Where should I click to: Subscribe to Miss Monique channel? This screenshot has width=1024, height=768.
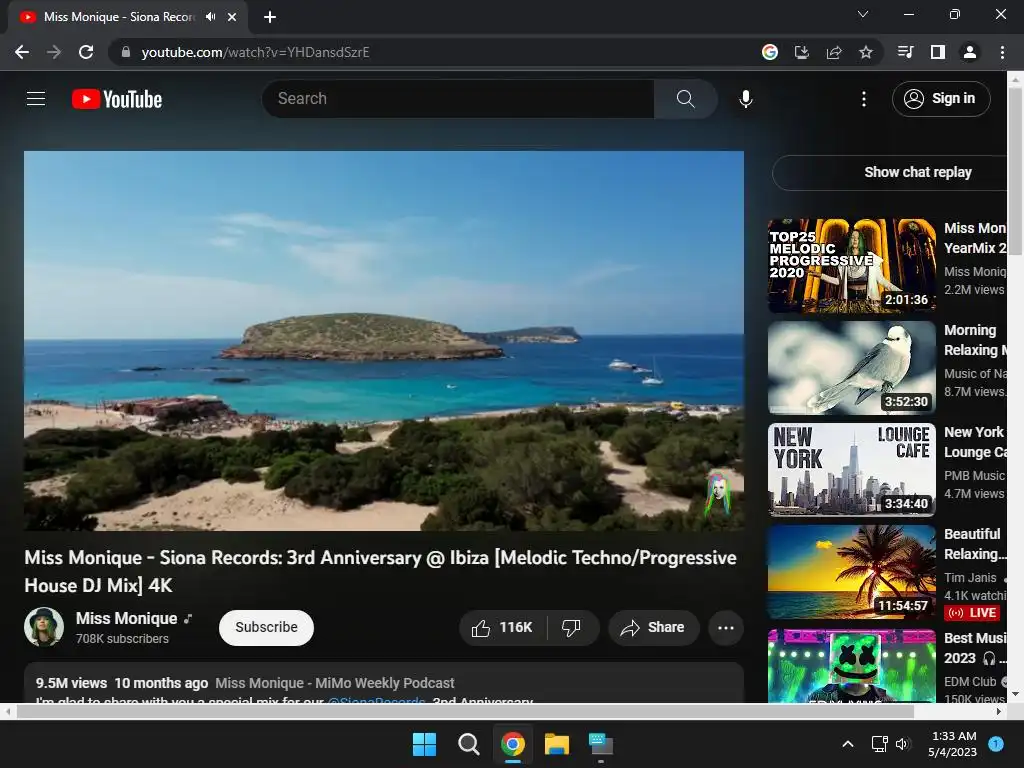[x=266, y=628]
